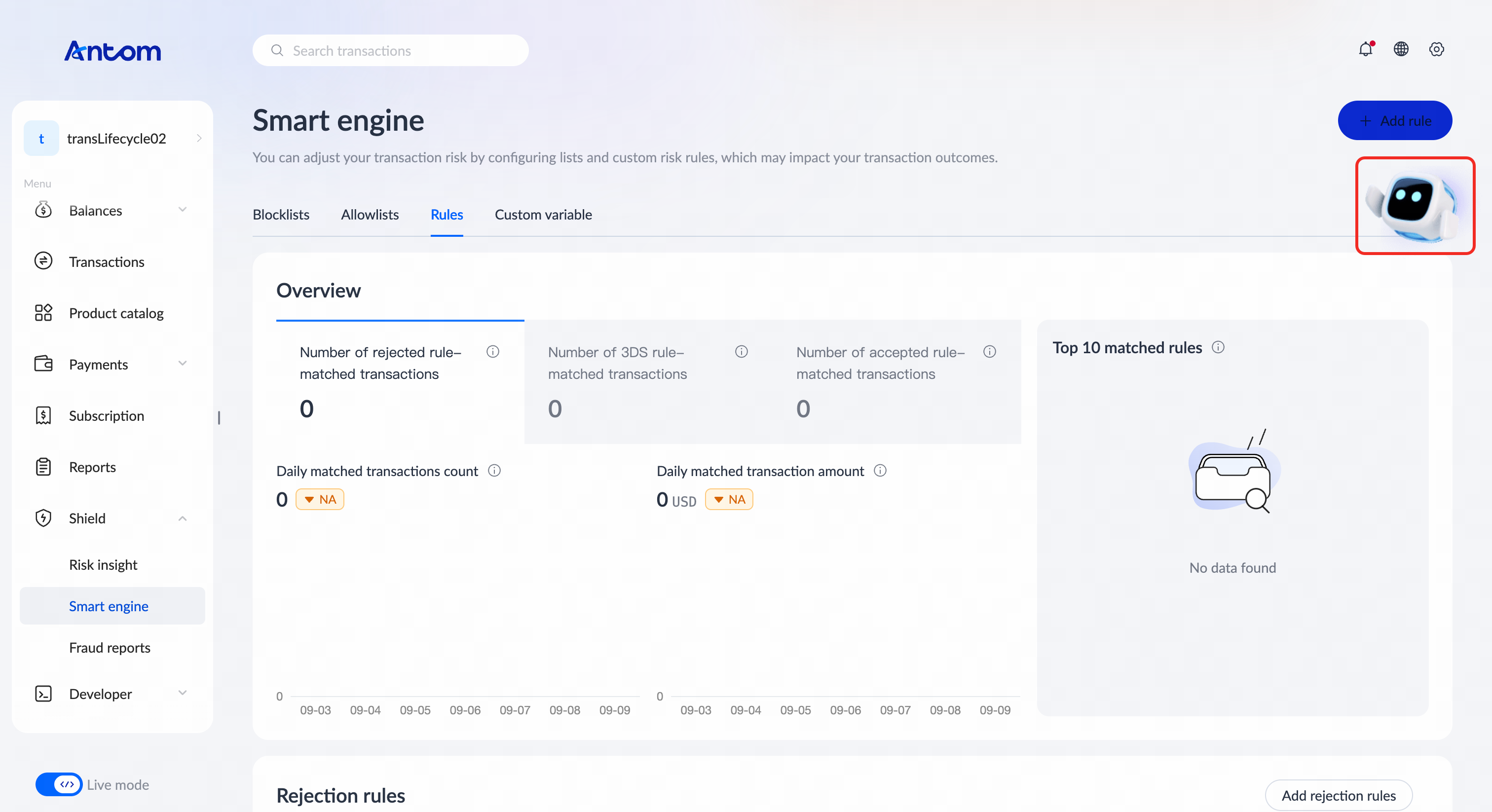1492x812 pixels.
Task: Click the Add rule button
Action: click(1395, 120)
